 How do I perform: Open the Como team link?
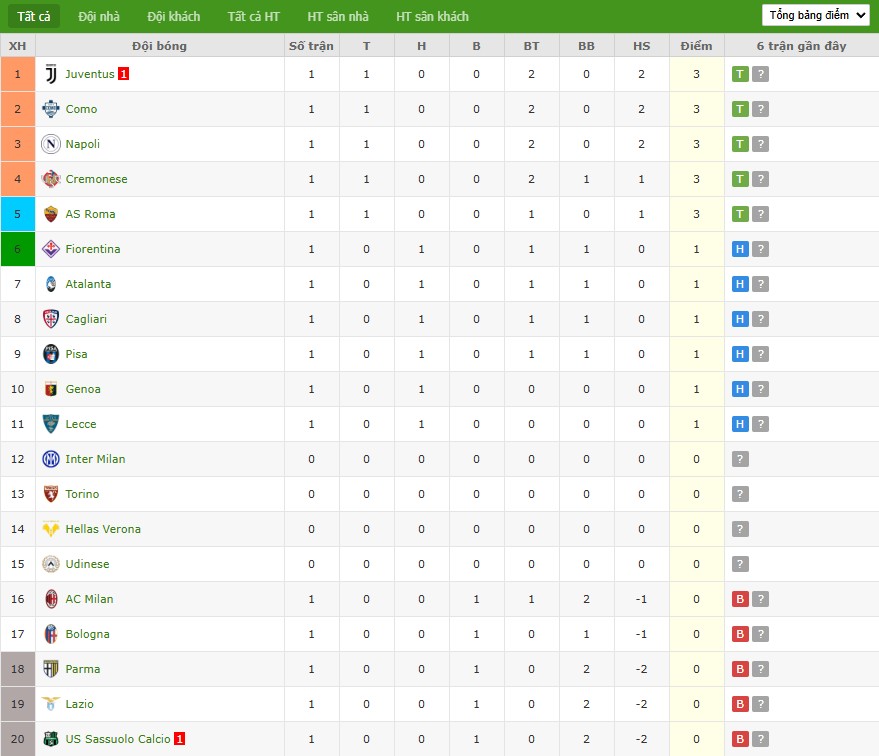[81, 109]
